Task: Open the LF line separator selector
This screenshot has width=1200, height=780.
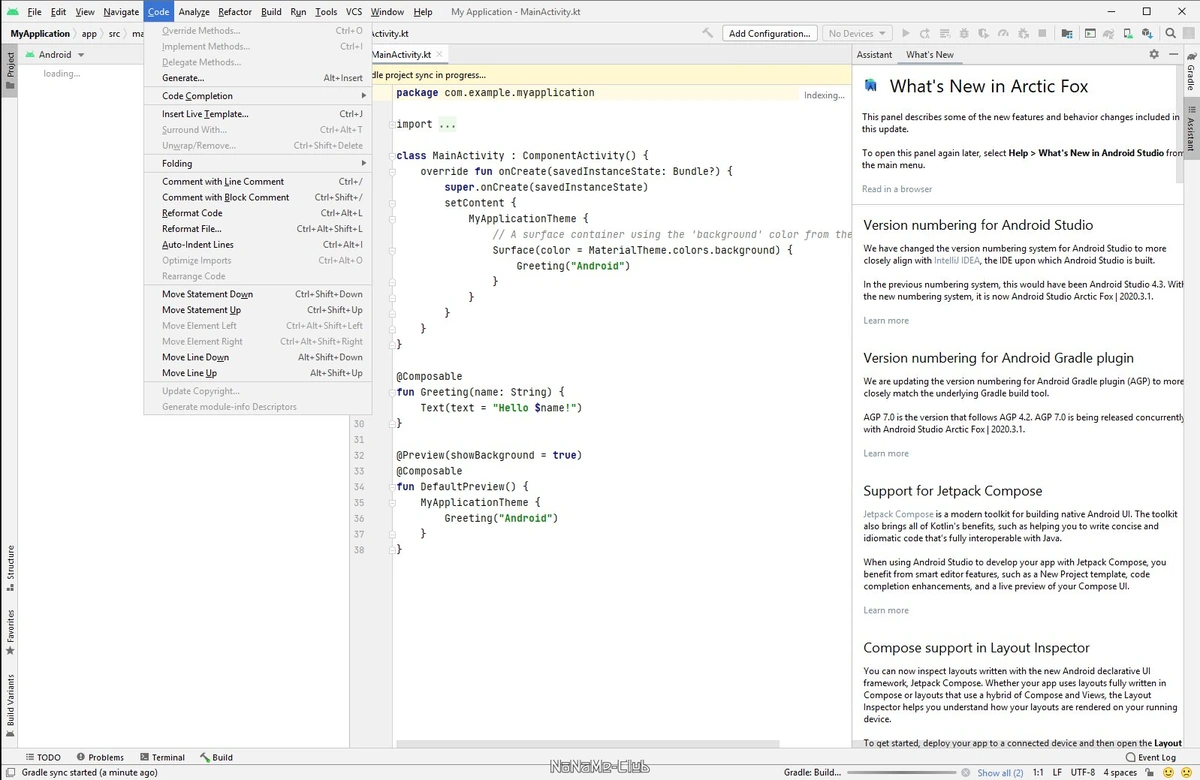Action: [1056, 772]
